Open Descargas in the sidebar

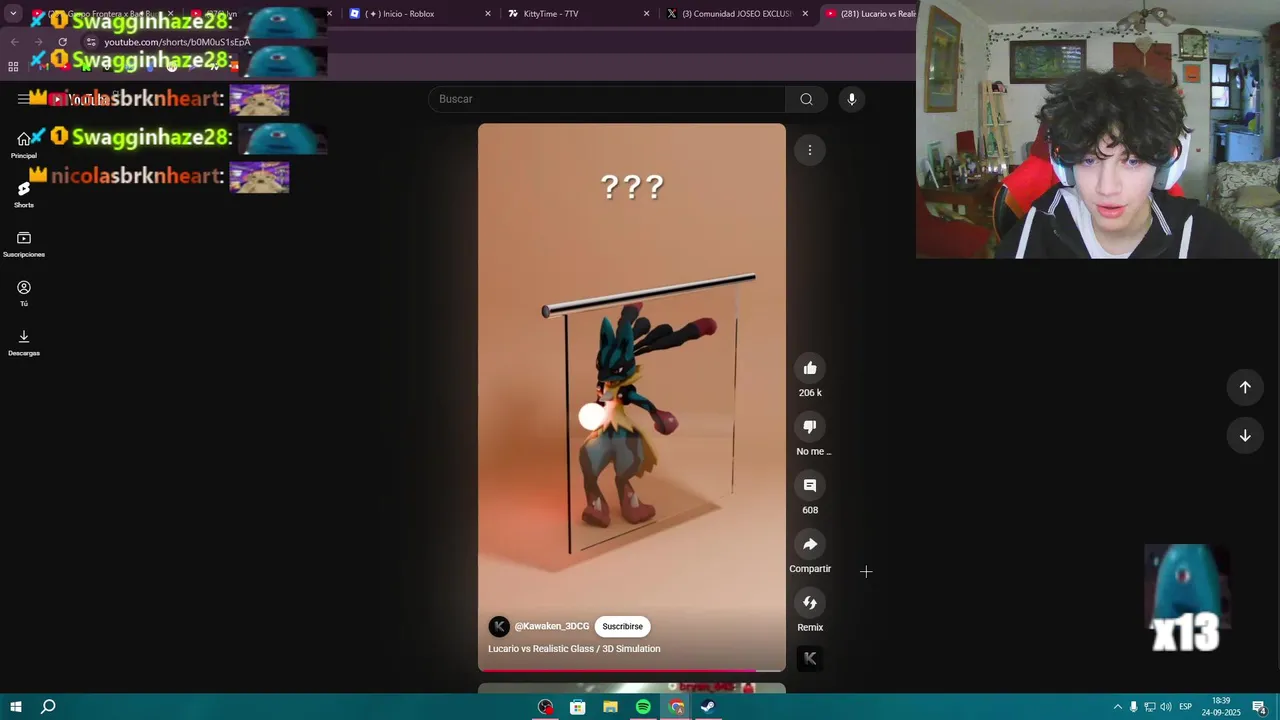(24, 342)
